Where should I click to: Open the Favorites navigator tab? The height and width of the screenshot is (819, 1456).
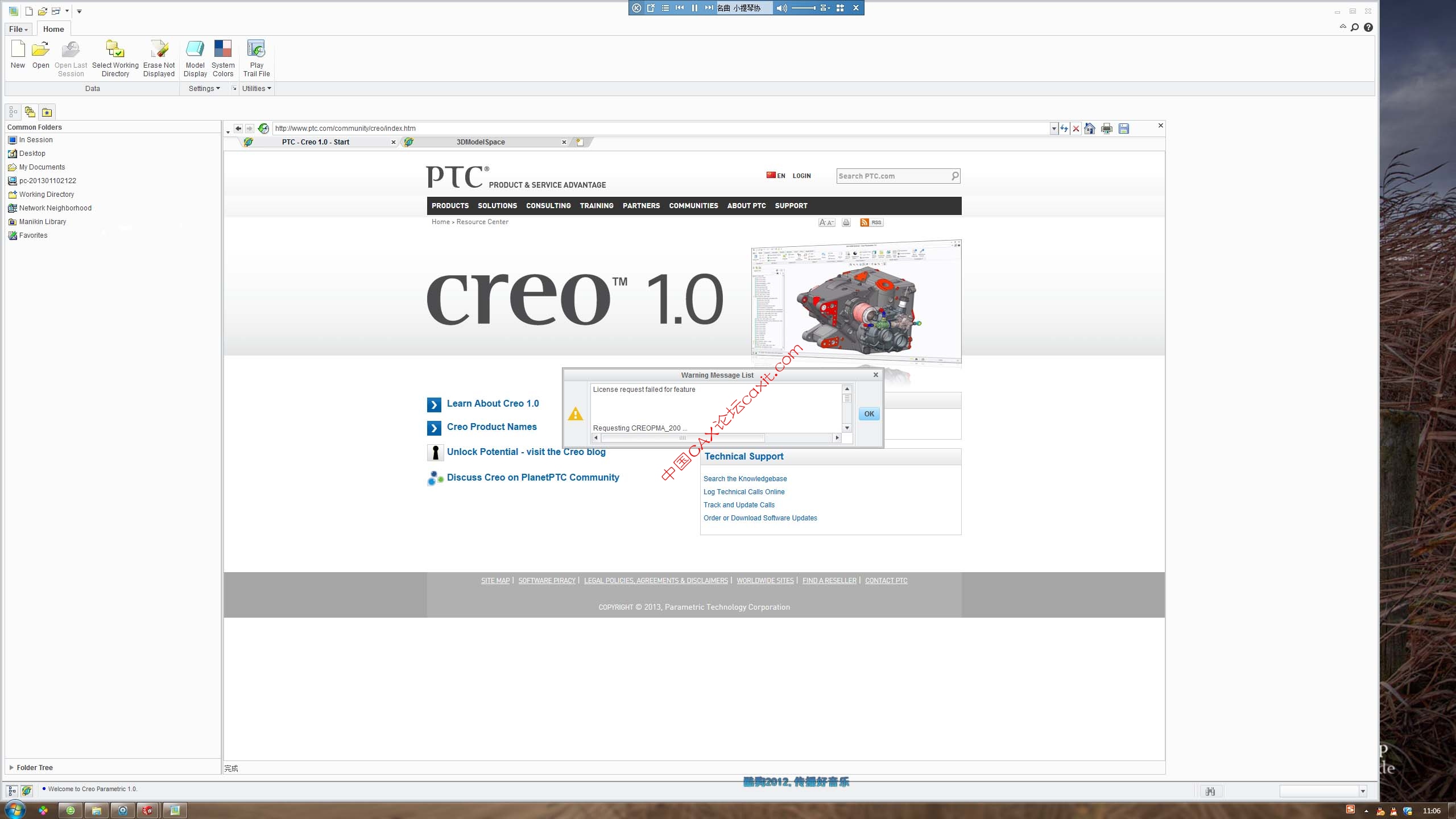tap(47, 112)
